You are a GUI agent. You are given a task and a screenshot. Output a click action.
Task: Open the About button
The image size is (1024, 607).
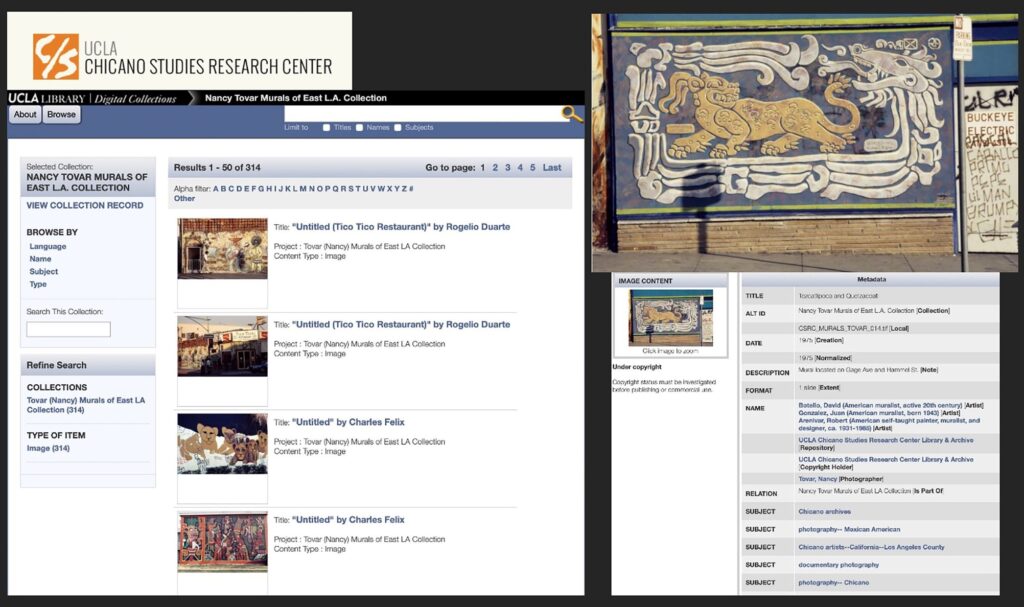(25, 114)
